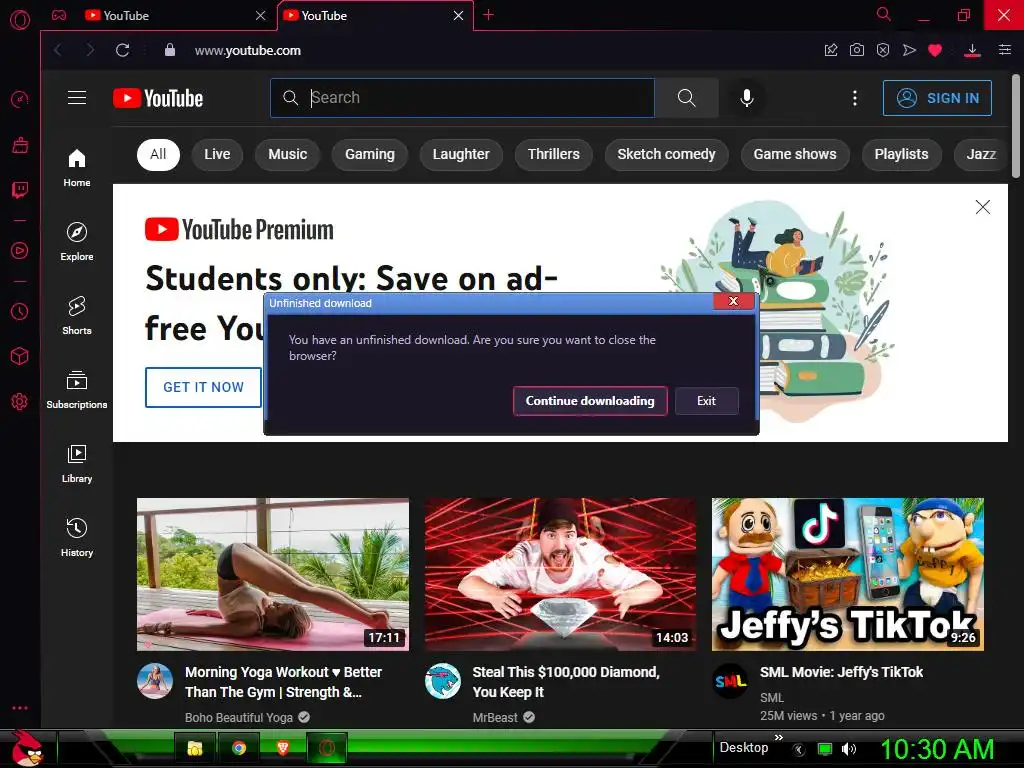Close the Unfinished download dialog
1024x768 pixels.
pyautogui.click(x=733, y=301)
